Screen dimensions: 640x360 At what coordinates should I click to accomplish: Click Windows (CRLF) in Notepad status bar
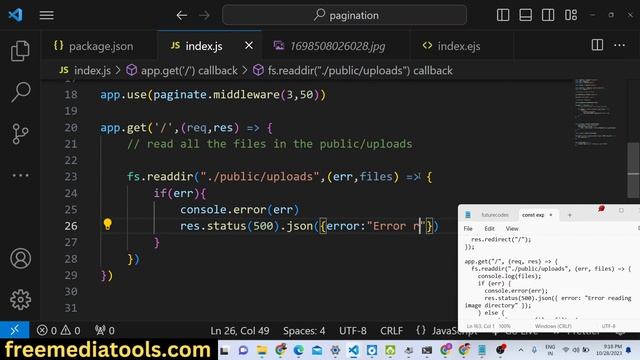(x=553, y=326)
